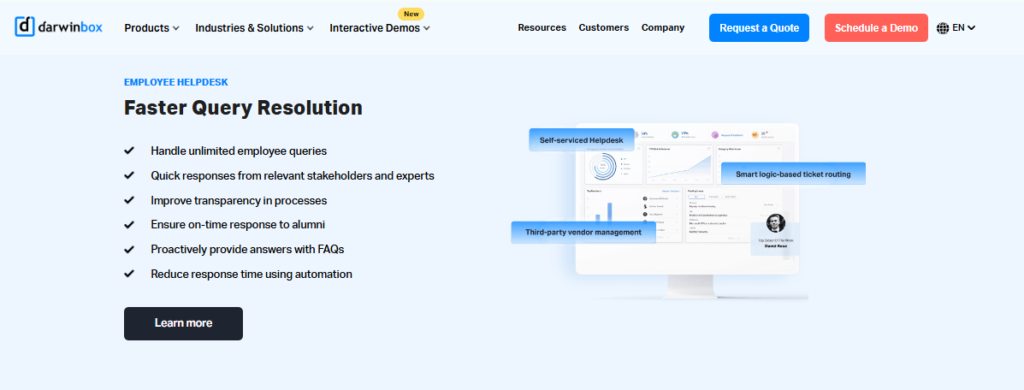
Task: Open the Customers page
Action: [603, 27]
